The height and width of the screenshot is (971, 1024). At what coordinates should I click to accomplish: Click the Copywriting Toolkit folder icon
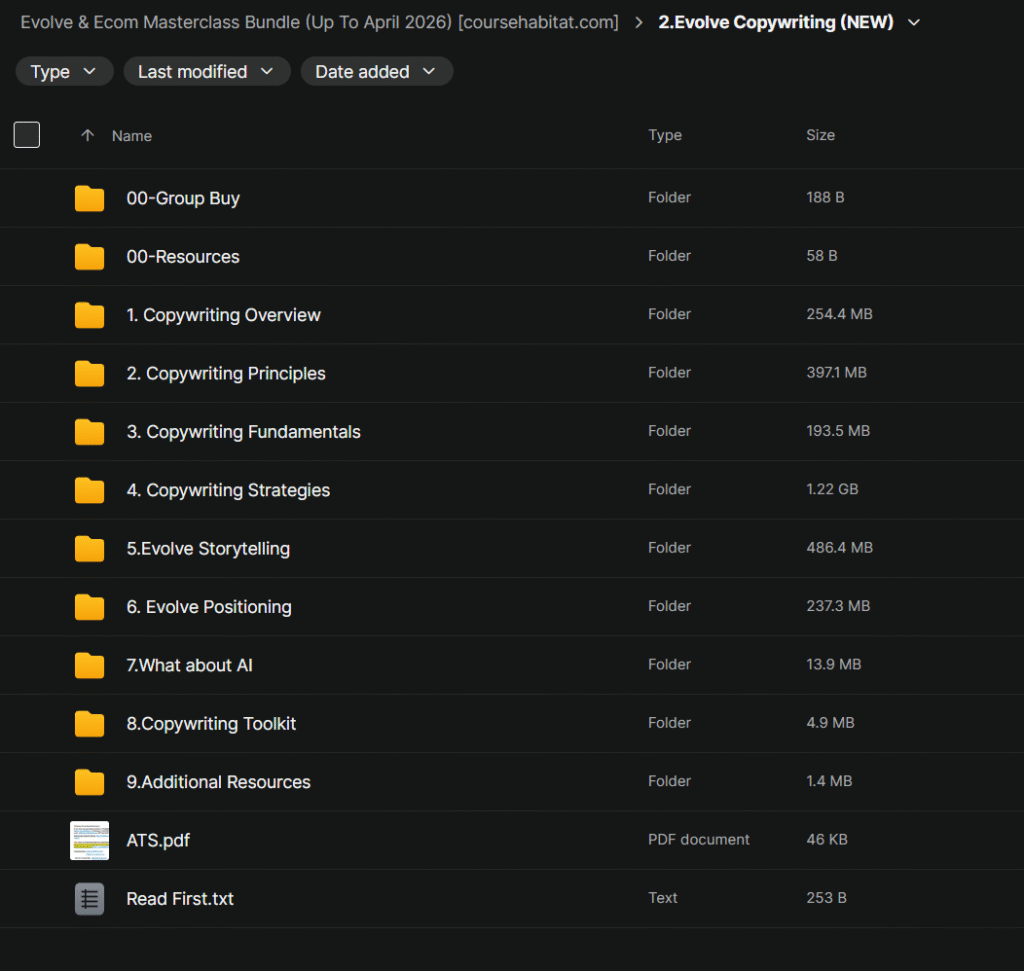89,724
